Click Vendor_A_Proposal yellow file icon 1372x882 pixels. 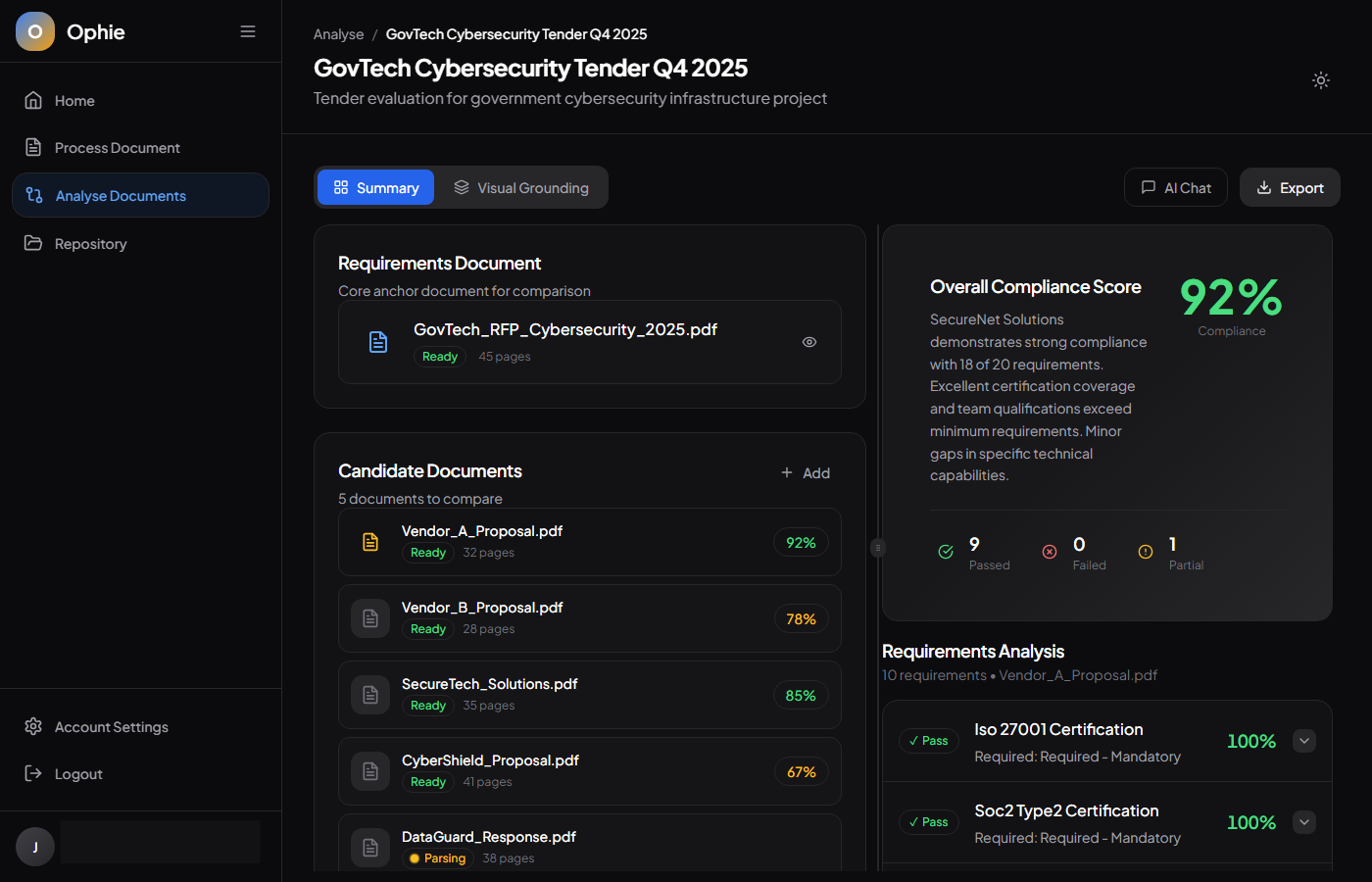pos(370,542)
